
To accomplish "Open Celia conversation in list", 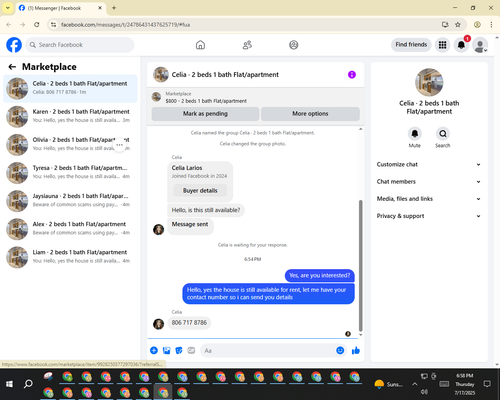I will [70, 89].
